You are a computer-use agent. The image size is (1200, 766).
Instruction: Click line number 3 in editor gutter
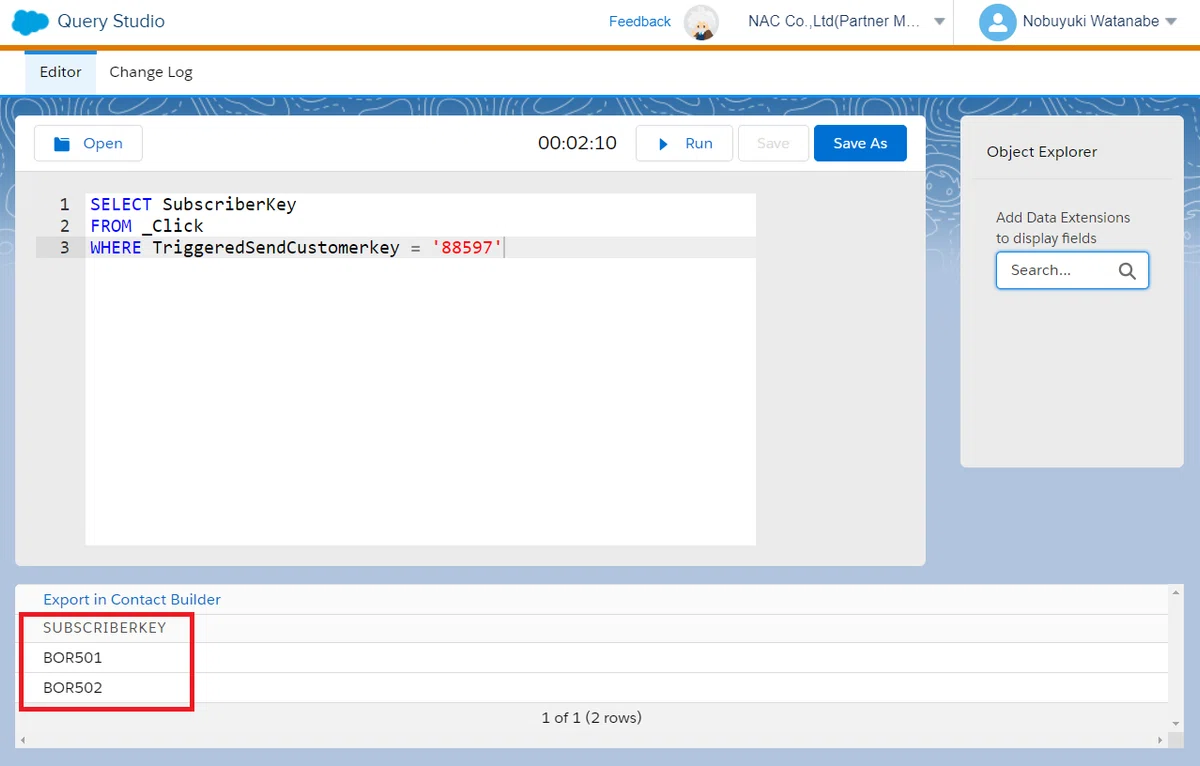pos(64,247)
